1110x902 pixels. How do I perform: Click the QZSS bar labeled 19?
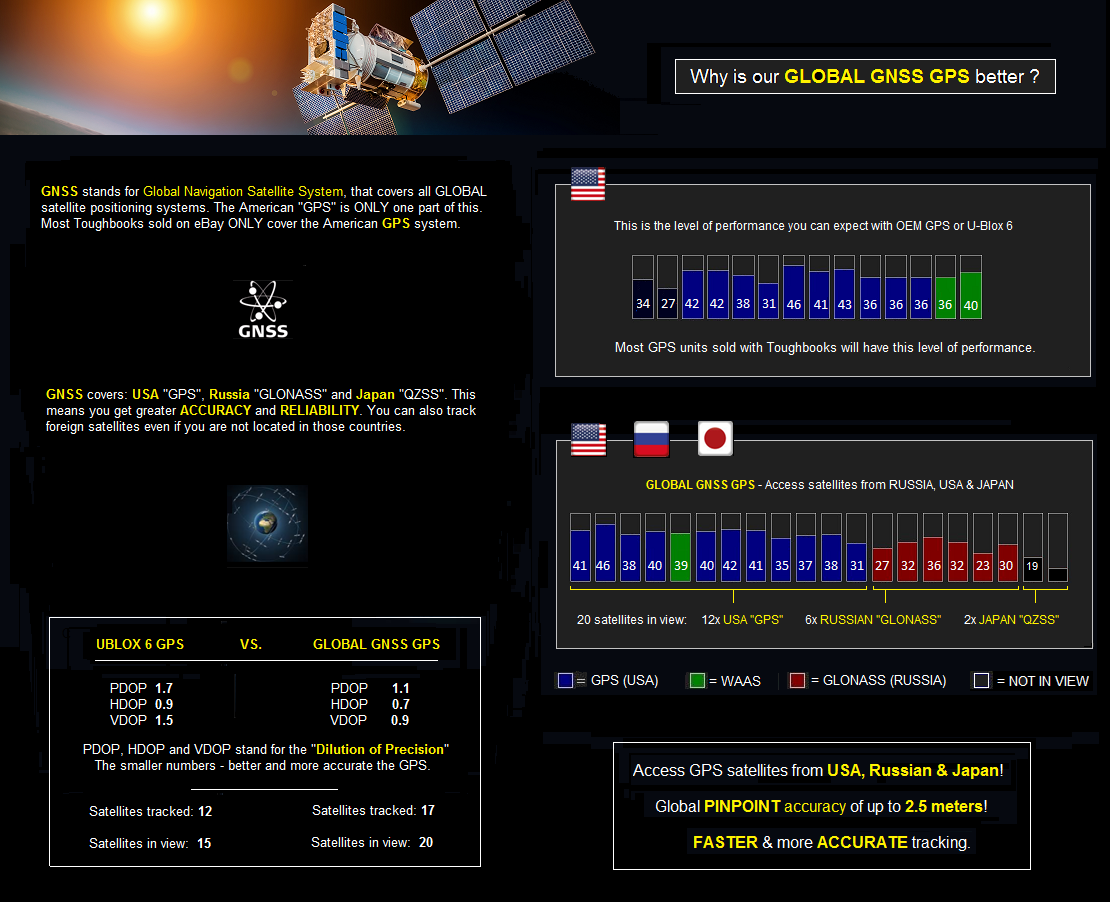pos(1033,547)
